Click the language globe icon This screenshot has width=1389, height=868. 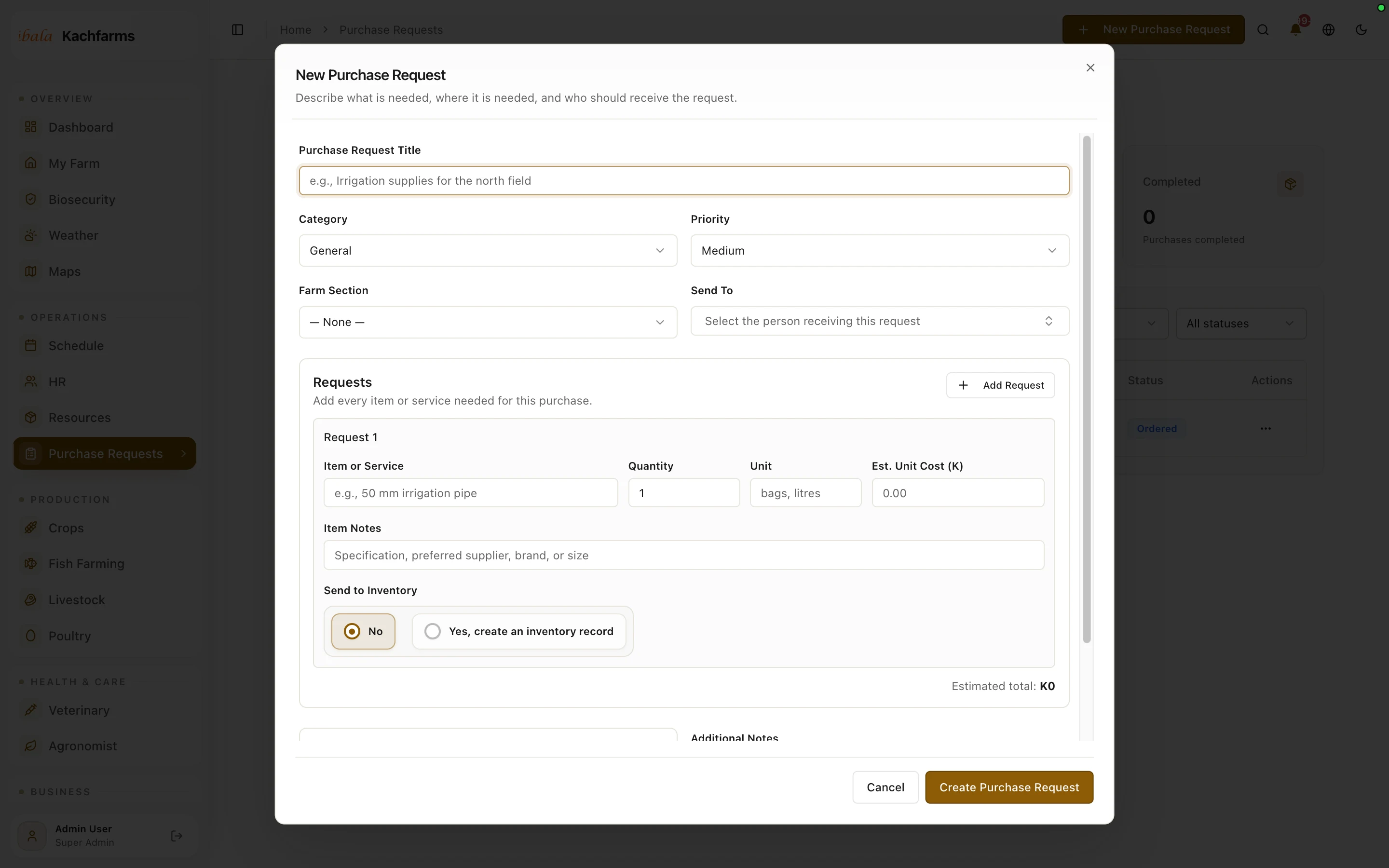click(x=1328, y=30)
